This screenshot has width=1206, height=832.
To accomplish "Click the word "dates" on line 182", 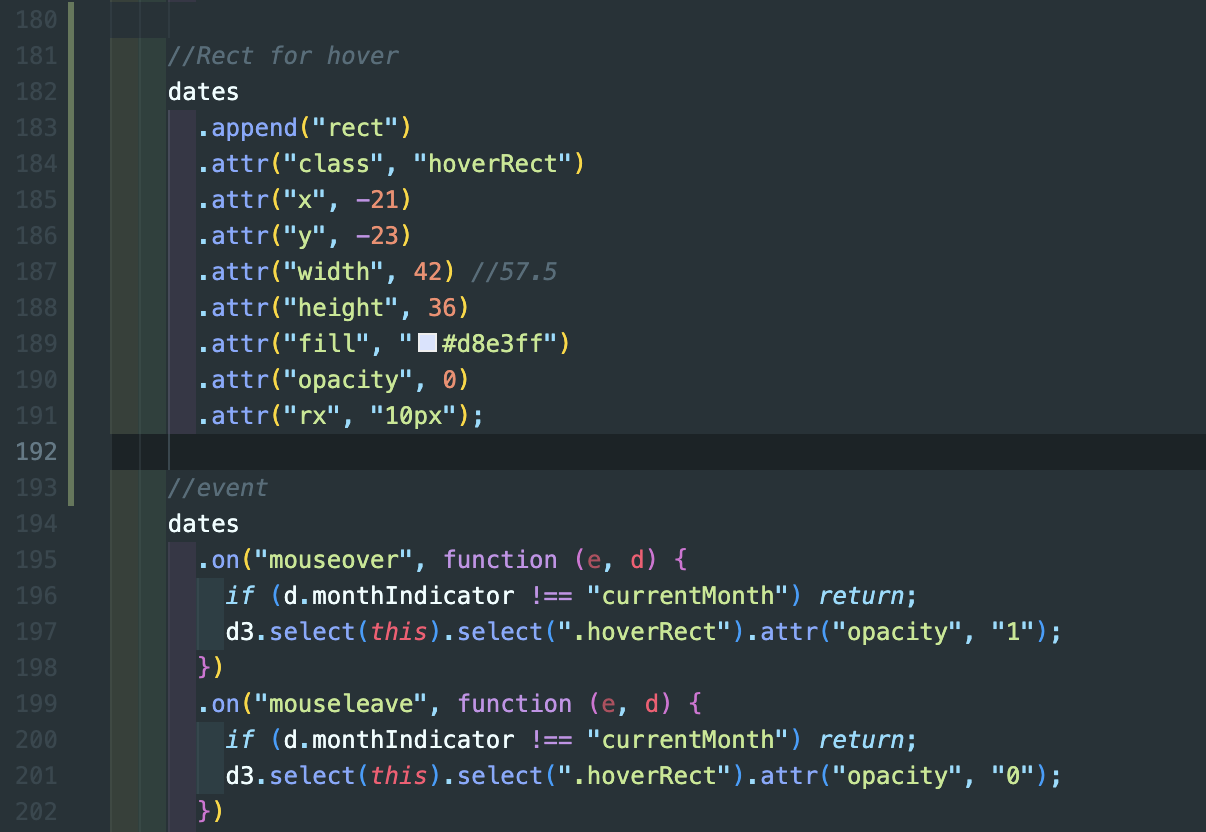I will tap(204, 92).
